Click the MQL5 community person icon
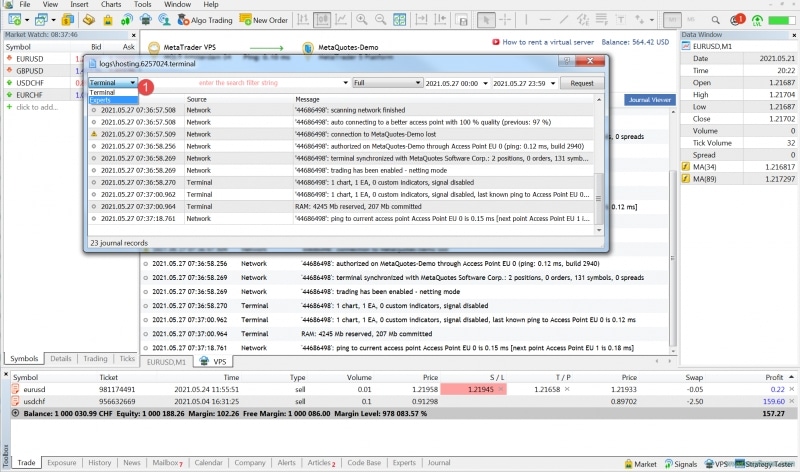Screen dimensions: 800x472 click(164, 20)
